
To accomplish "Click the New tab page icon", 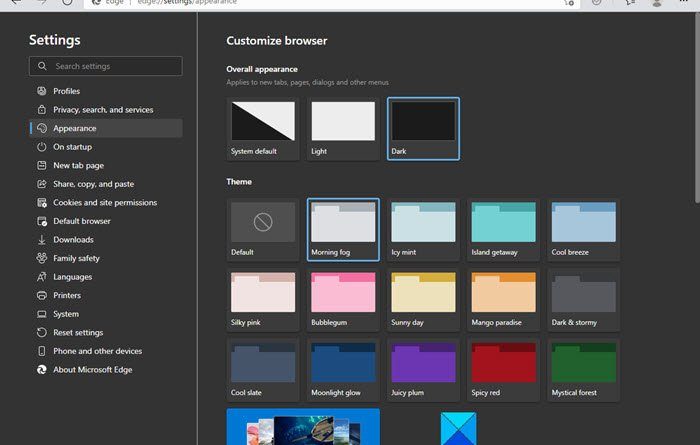I will (42, 165).
